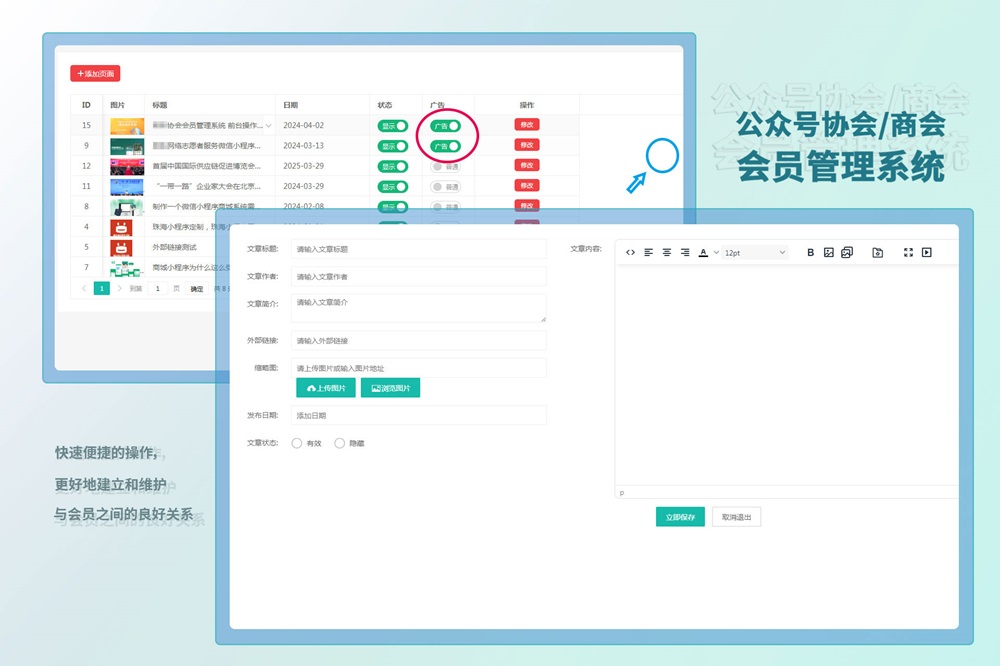The height and width of the screenshot is (666, 1000).
Task: Enable the ad switch for article ID 12
Action: 446,166
